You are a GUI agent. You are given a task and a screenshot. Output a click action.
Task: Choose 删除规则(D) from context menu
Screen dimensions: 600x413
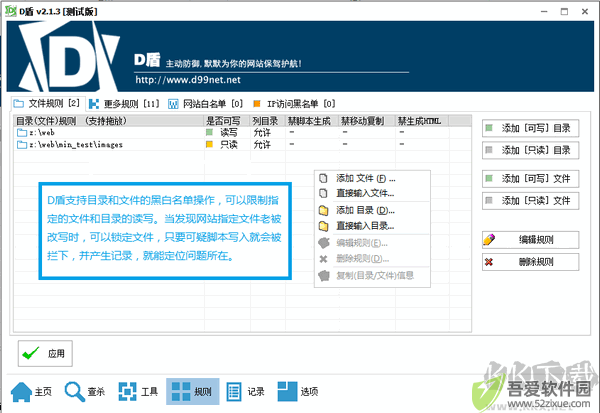click(372, 259)
